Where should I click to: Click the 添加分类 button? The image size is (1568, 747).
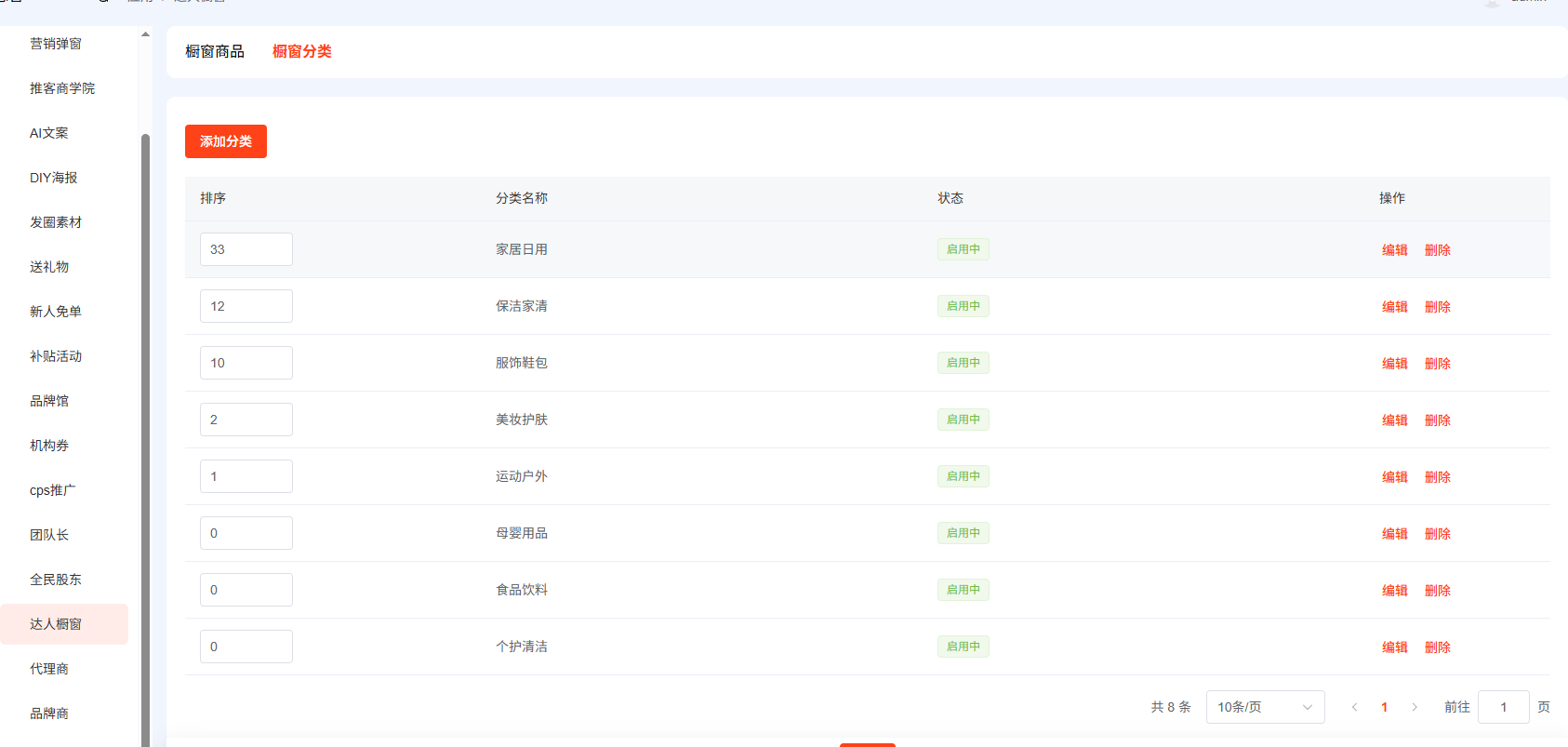[225, 141]
